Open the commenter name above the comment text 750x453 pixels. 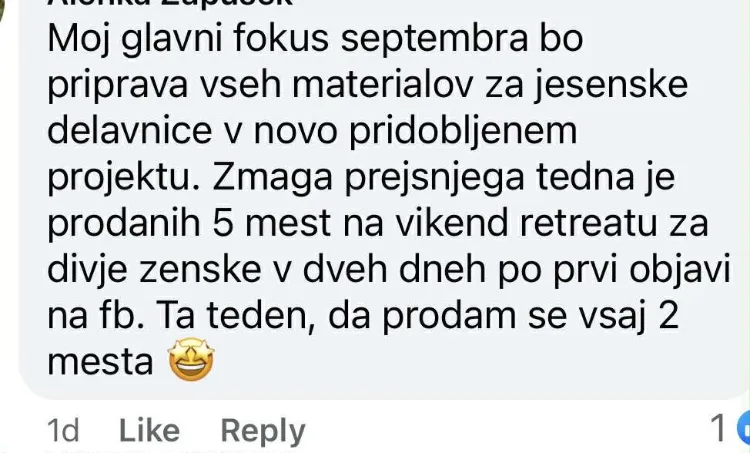point(170,2)
